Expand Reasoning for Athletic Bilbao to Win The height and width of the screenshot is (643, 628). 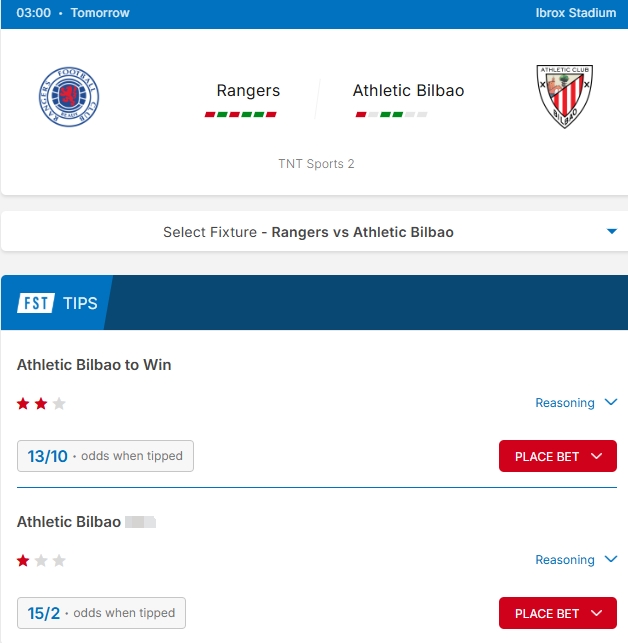pos(578,403)
